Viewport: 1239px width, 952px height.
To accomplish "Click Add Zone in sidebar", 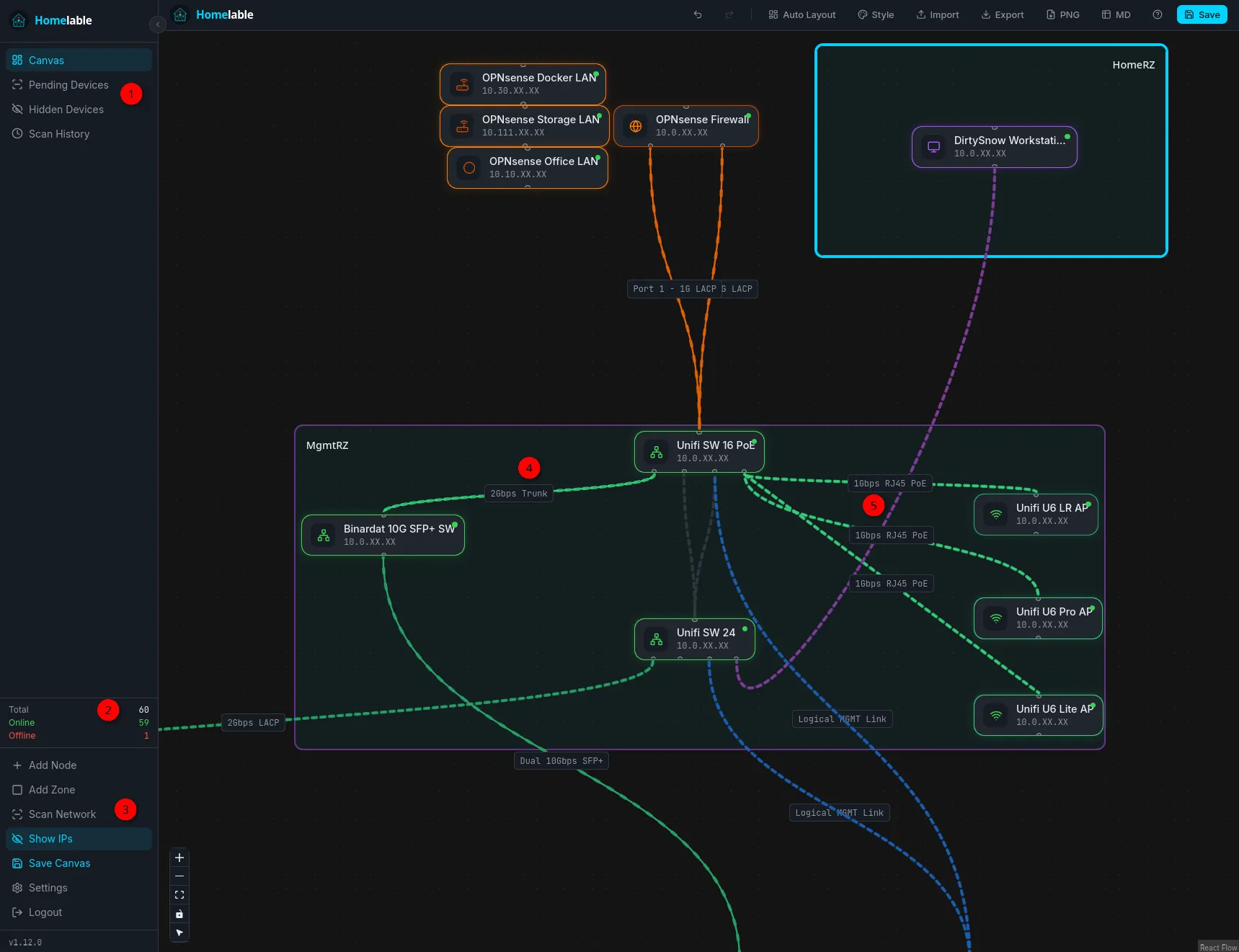I will (79, 790).
